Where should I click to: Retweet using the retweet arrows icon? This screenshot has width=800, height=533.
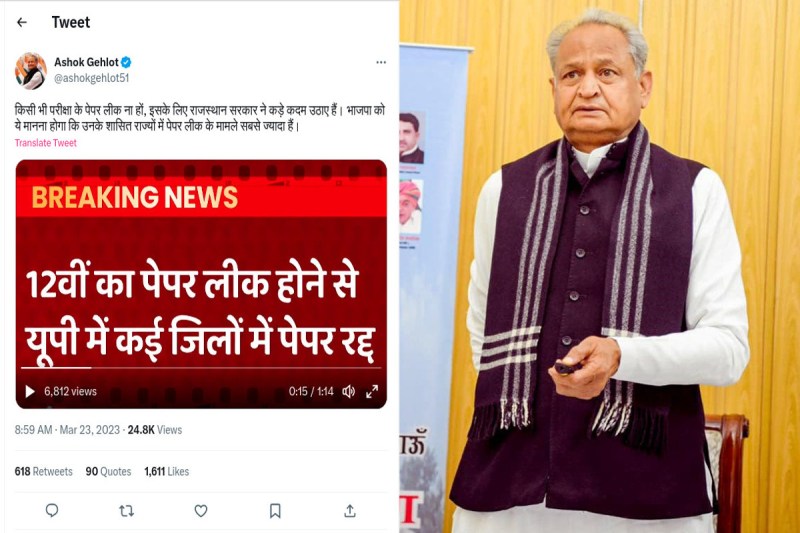tap(126, 510)
